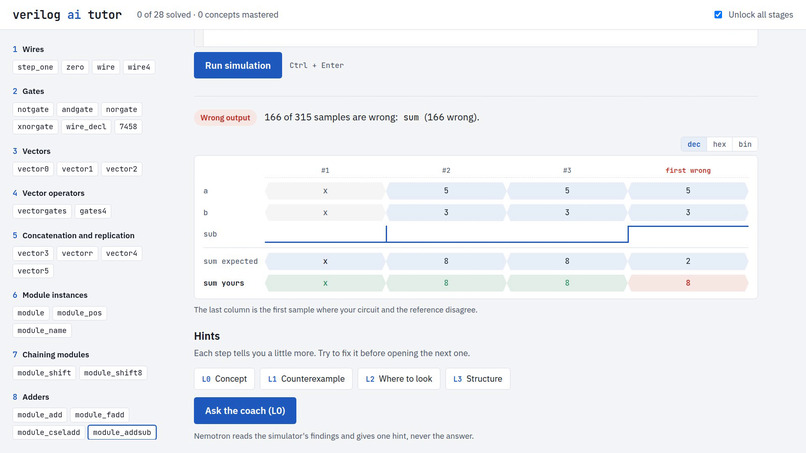Switch waveform display to bin
The width and height of the screenshot is (806, 453).
point(745,144)
